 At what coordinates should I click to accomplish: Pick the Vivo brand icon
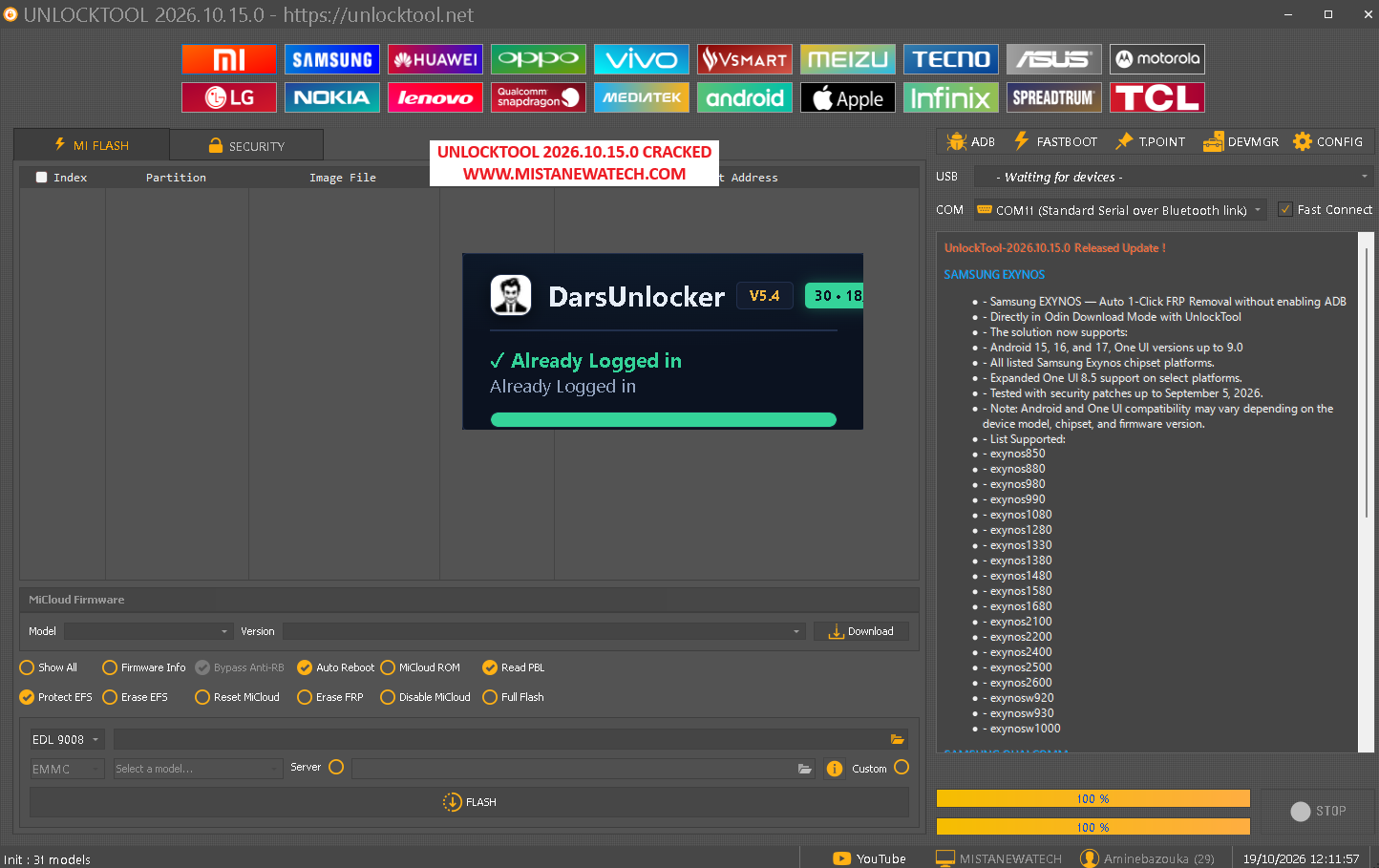click(642, 59)
